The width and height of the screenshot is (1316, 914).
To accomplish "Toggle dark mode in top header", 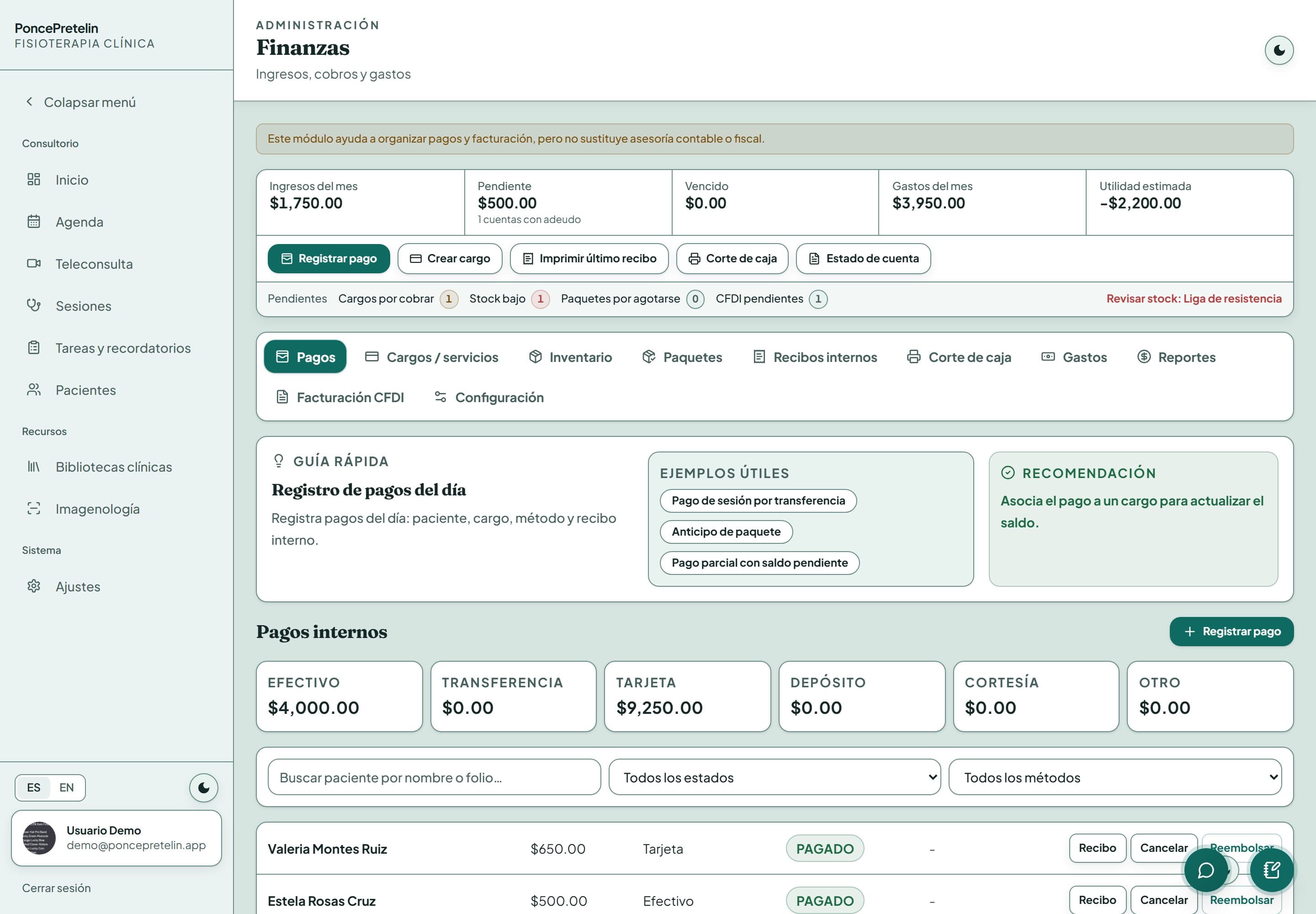I will [x=1279, y=50].
